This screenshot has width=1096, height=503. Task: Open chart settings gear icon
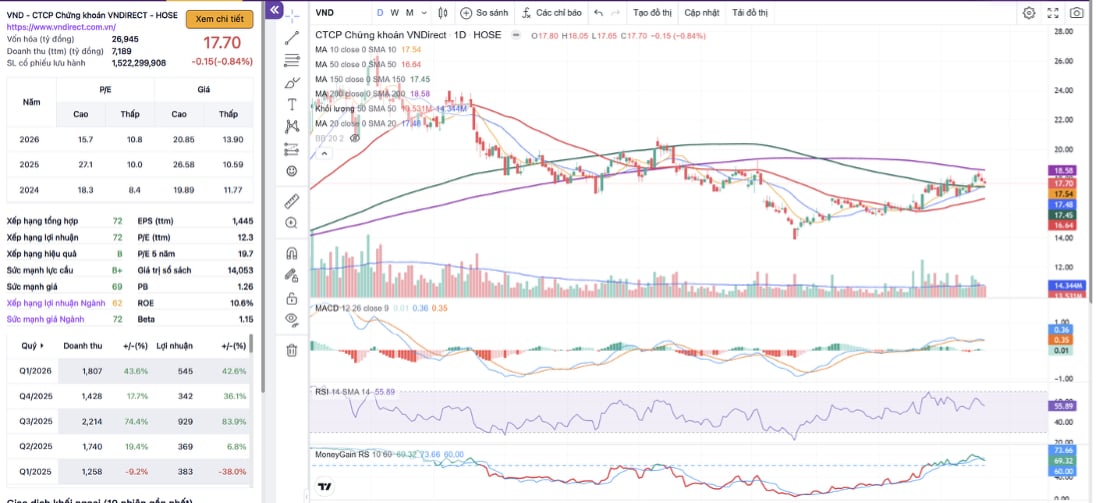tap(1029, 13)
